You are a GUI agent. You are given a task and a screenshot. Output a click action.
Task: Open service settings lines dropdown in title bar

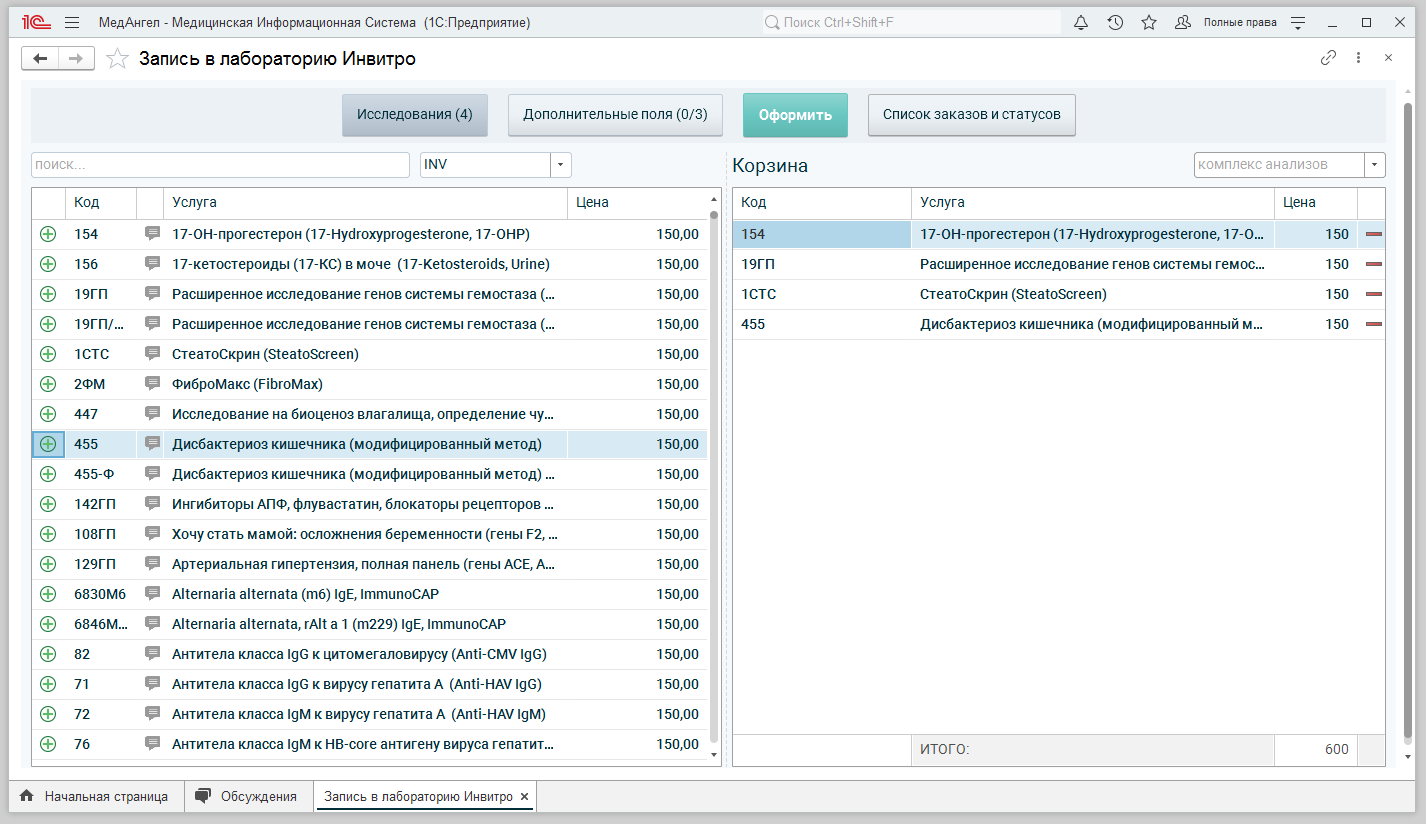click(1298, 22)
